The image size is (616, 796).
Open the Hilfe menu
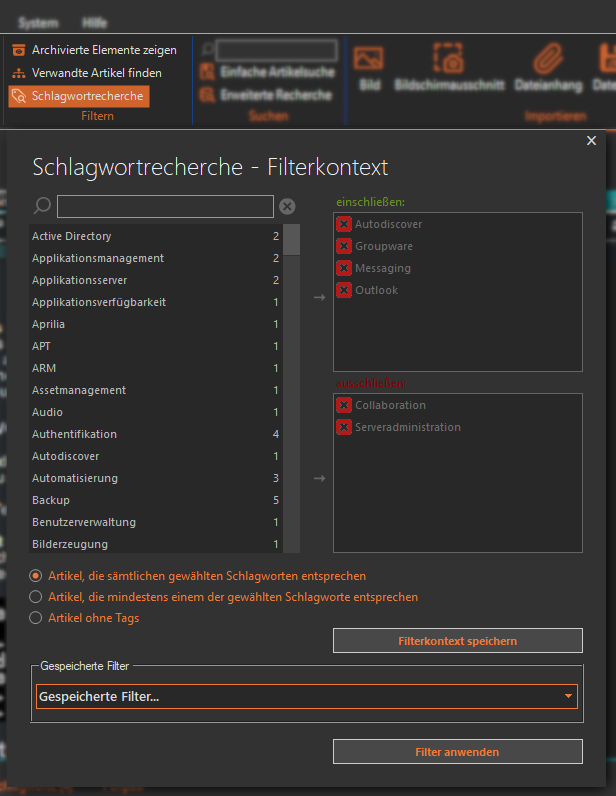pyautogui.click(x=95, y=22)
